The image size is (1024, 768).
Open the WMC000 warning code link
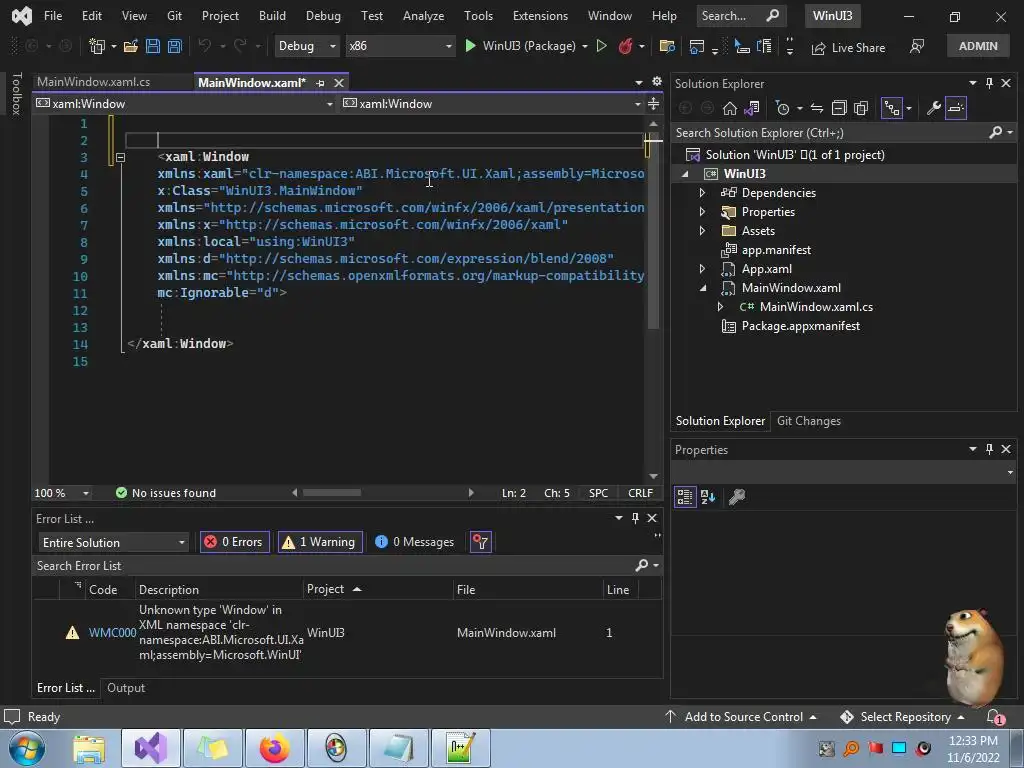[112, 633]
